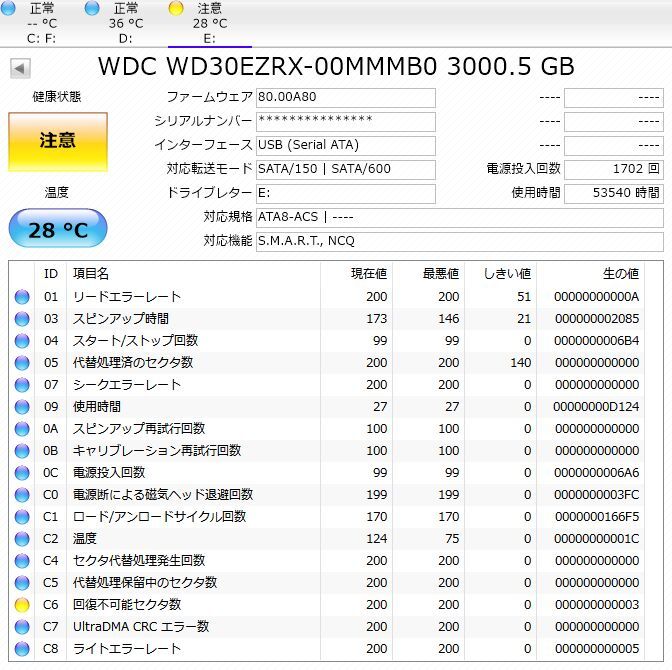Click status orb for 0B キャリブレーション再試行回数
The image size is (672, 670).
[22, 451]
